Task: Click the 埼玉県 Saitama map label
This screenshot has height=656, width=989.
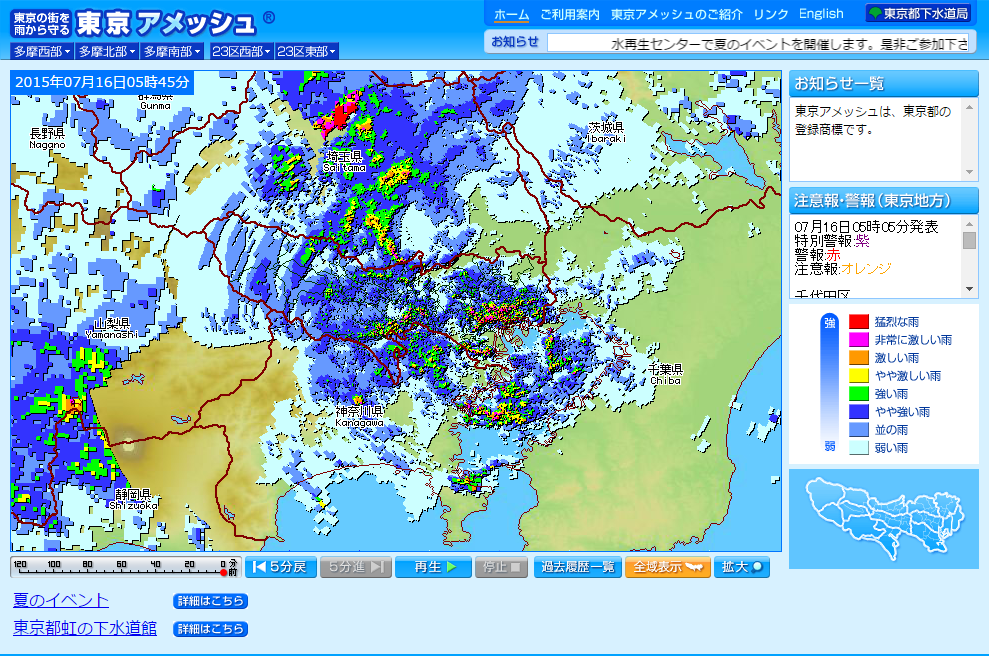Action: (344, 161)
